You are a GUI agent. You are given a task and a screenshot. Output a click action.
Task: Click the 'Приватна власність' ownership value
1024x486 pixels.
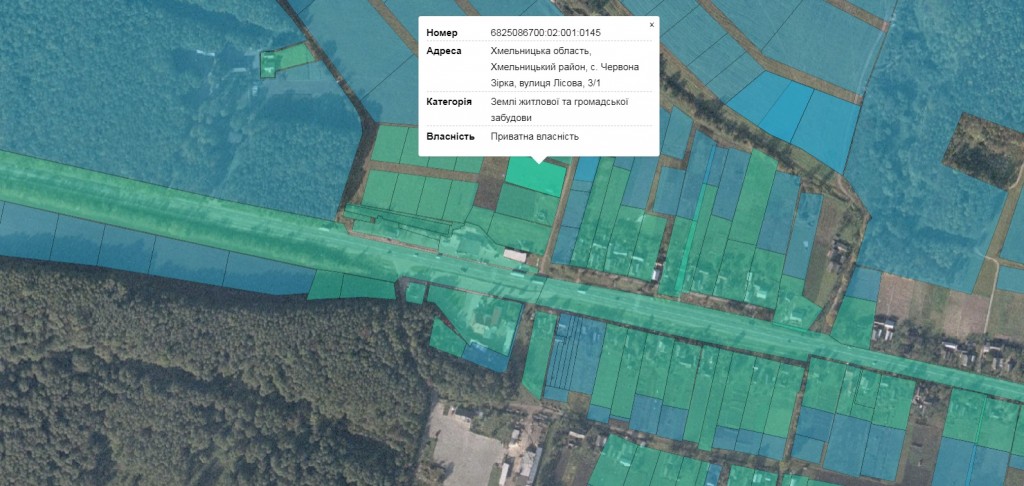534,136
